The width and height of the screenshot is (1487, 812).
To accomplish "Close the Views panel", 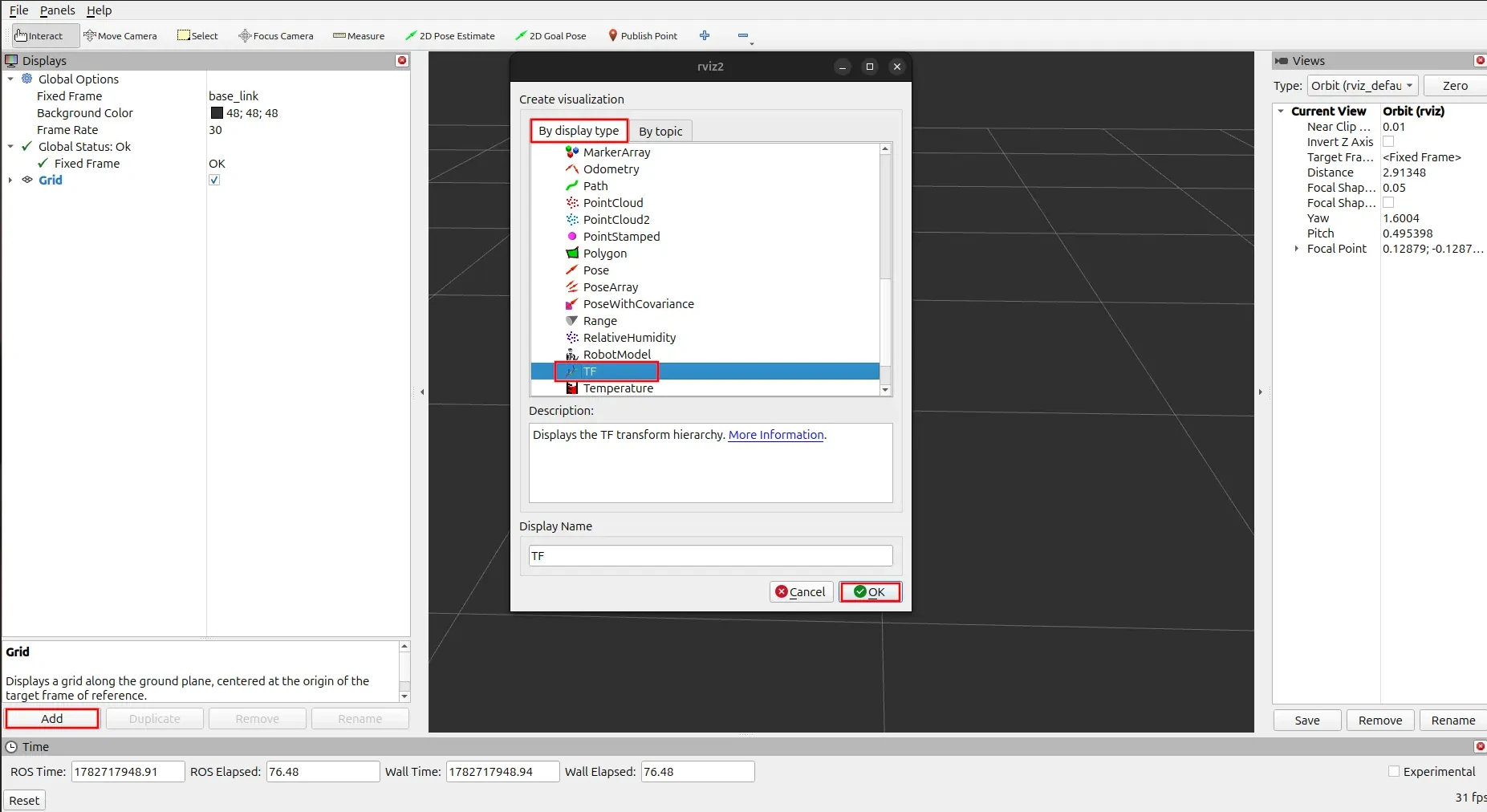I will [x=1481, y=61].
